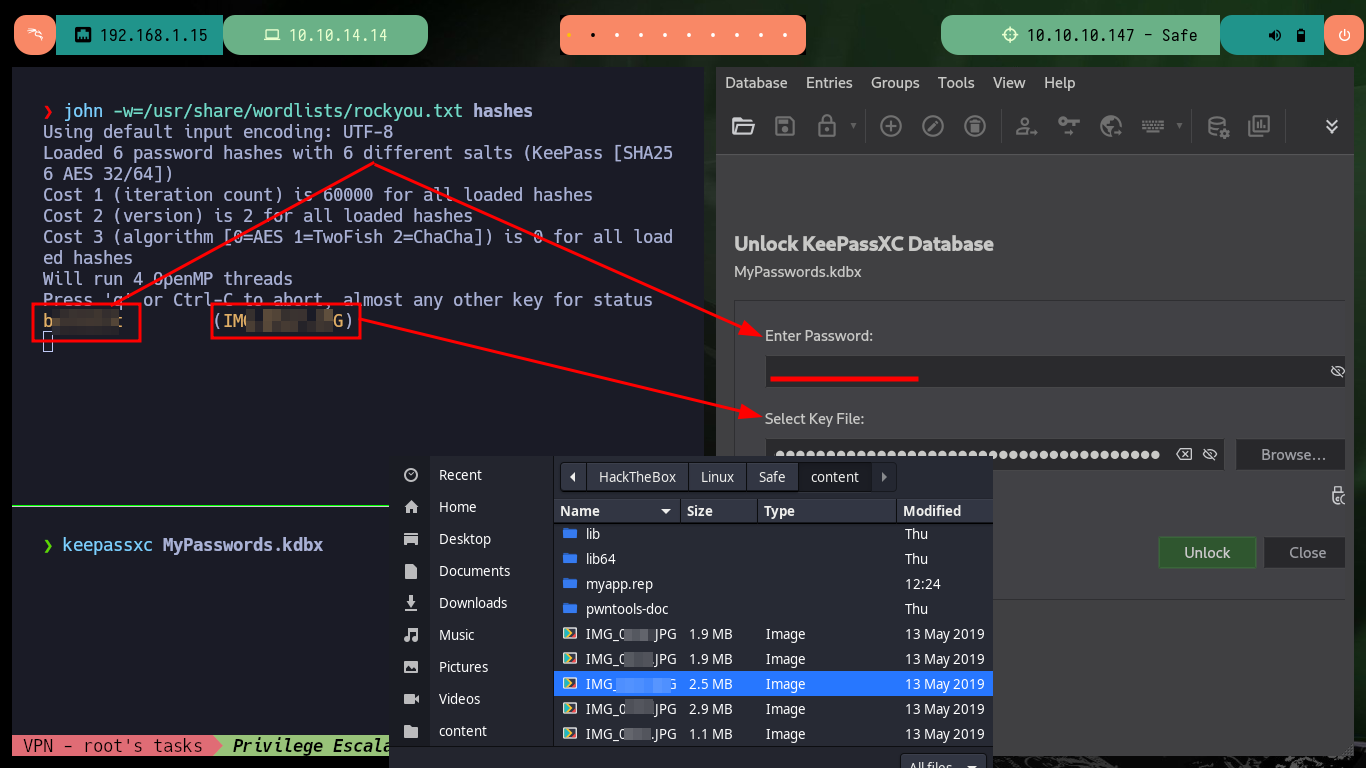Open the Database menu
1366x768 pixels.
coord(756,83)
